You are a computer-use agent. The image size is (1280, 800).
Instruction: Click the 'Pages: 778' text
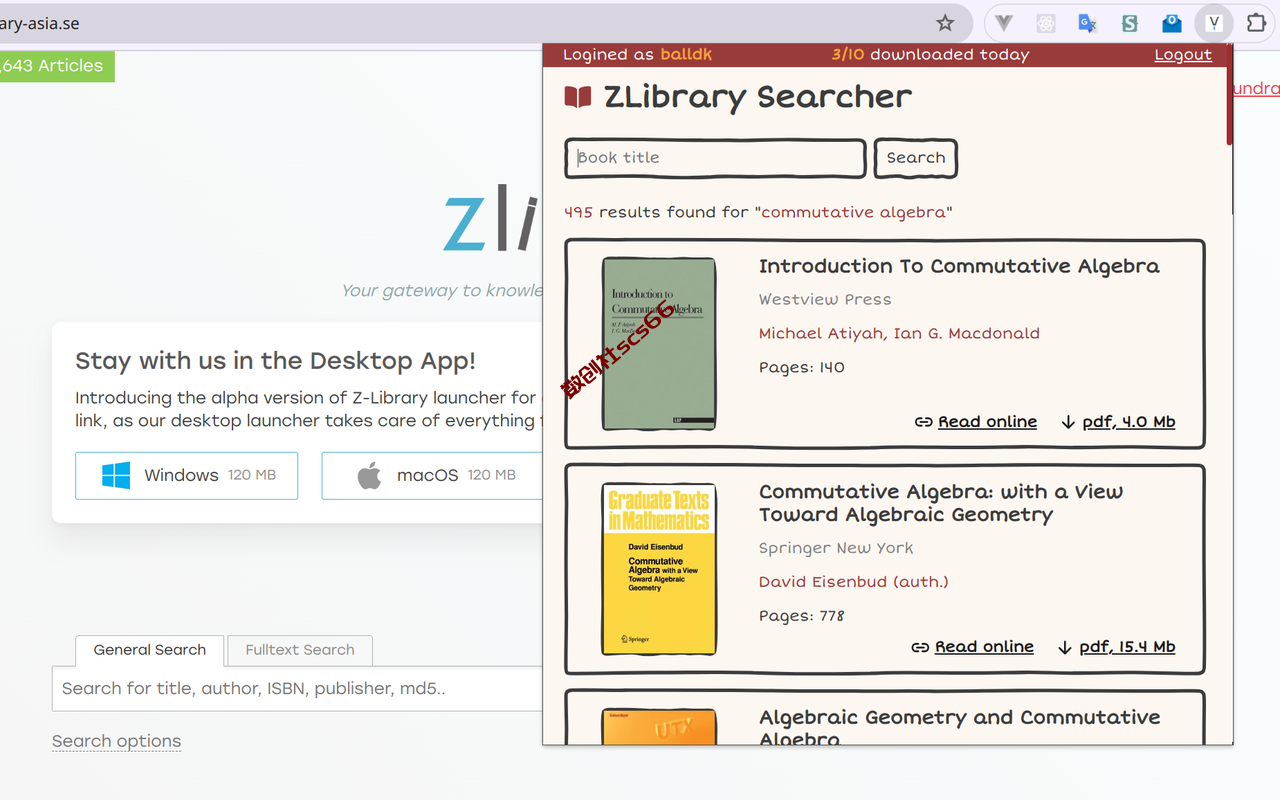pyautogui.click(x=802, y=616)
